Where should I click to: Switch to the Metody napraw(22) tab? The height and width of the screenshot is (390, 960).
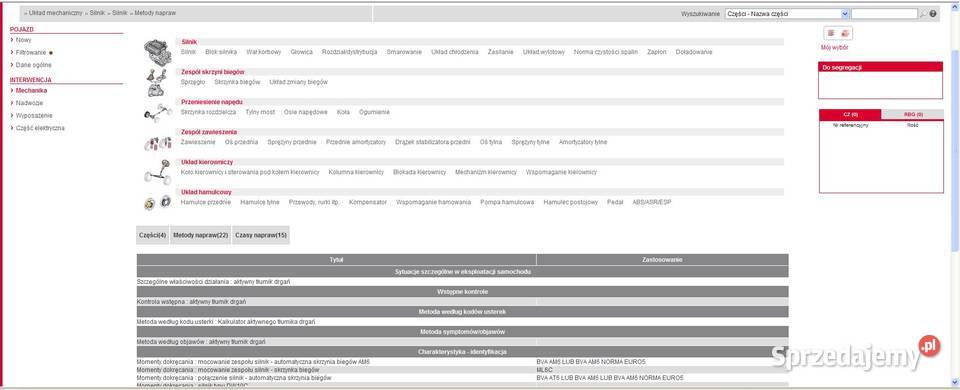[x=201, y=235]
